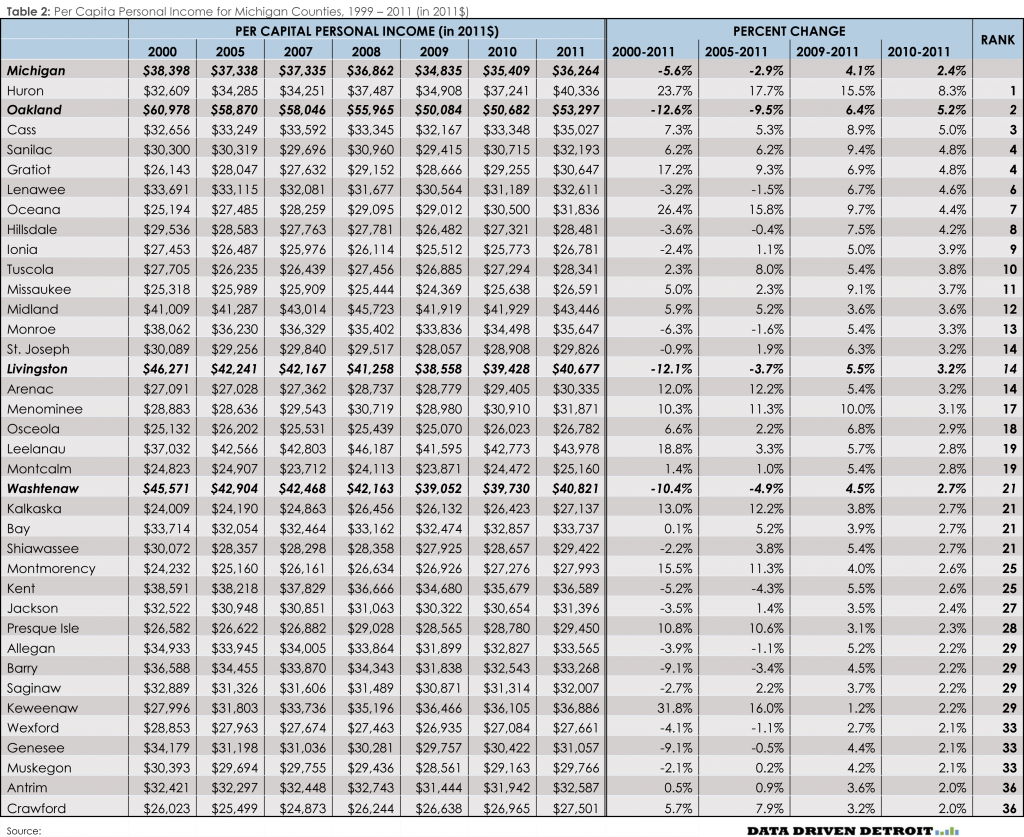Click the Crawford county name

point(36,808)
